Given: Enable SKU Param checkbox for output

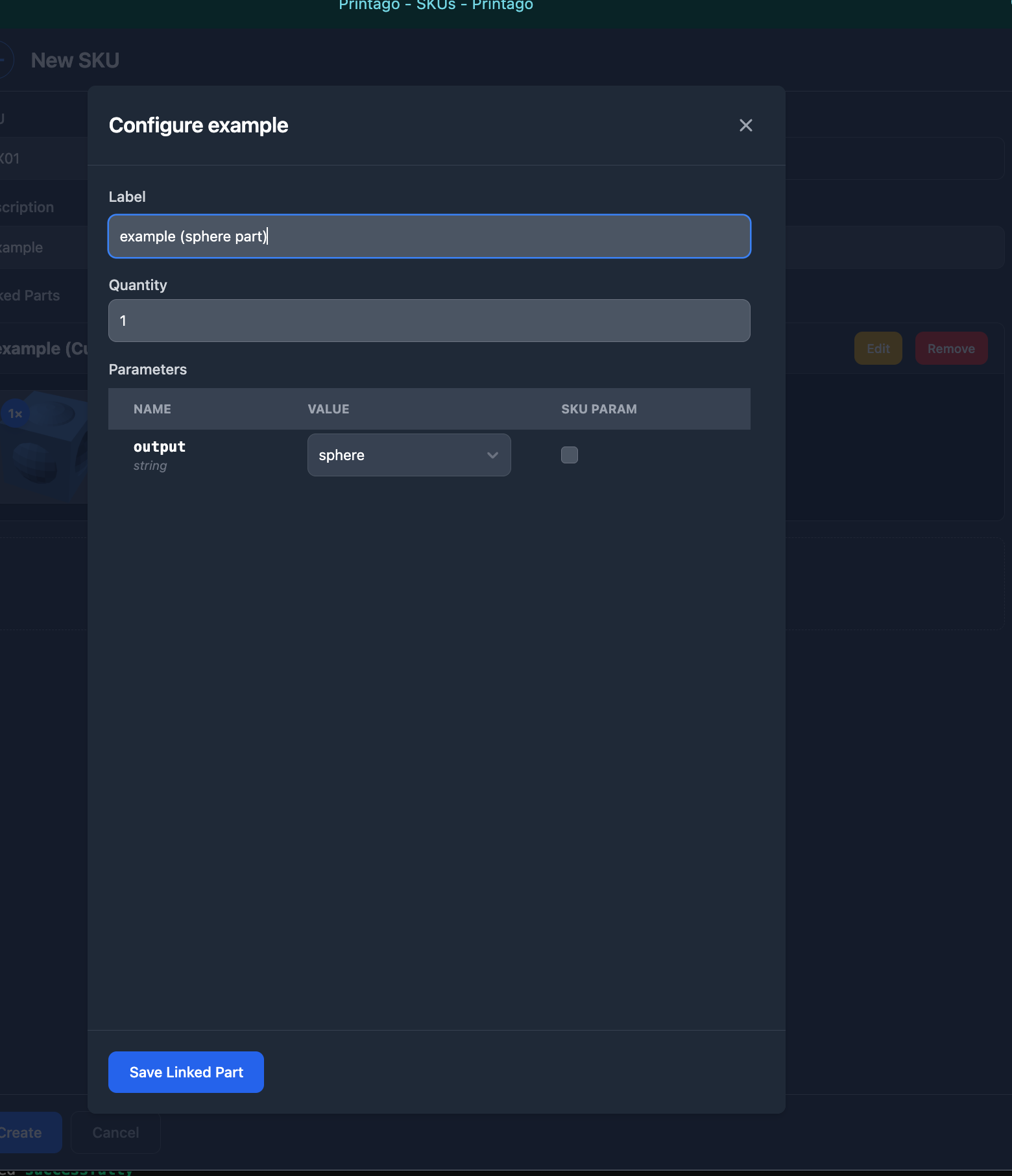Looking at the screenshot, I should point(569,455).
